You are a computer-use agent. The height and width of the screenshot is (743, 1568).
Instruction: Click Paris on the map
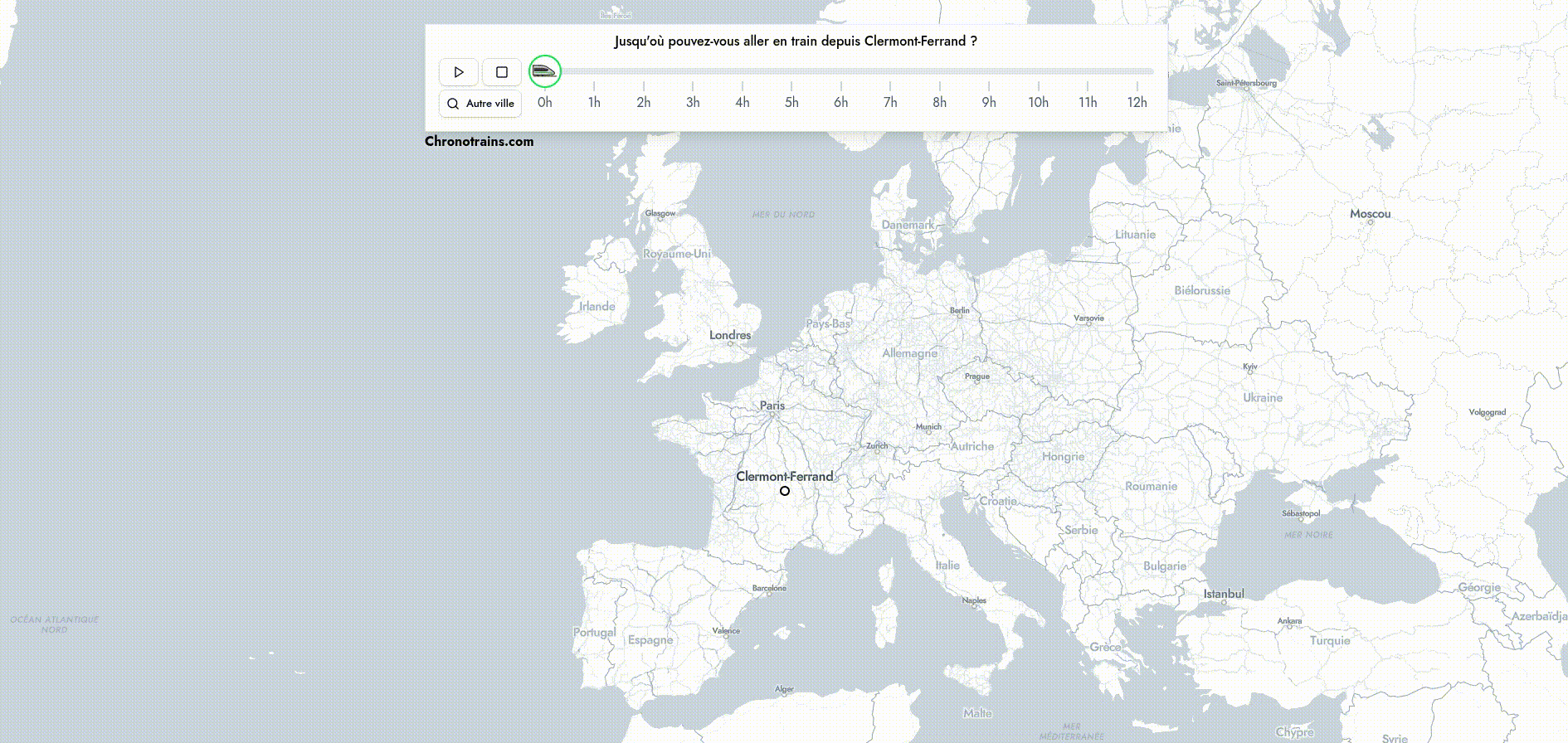772,405
